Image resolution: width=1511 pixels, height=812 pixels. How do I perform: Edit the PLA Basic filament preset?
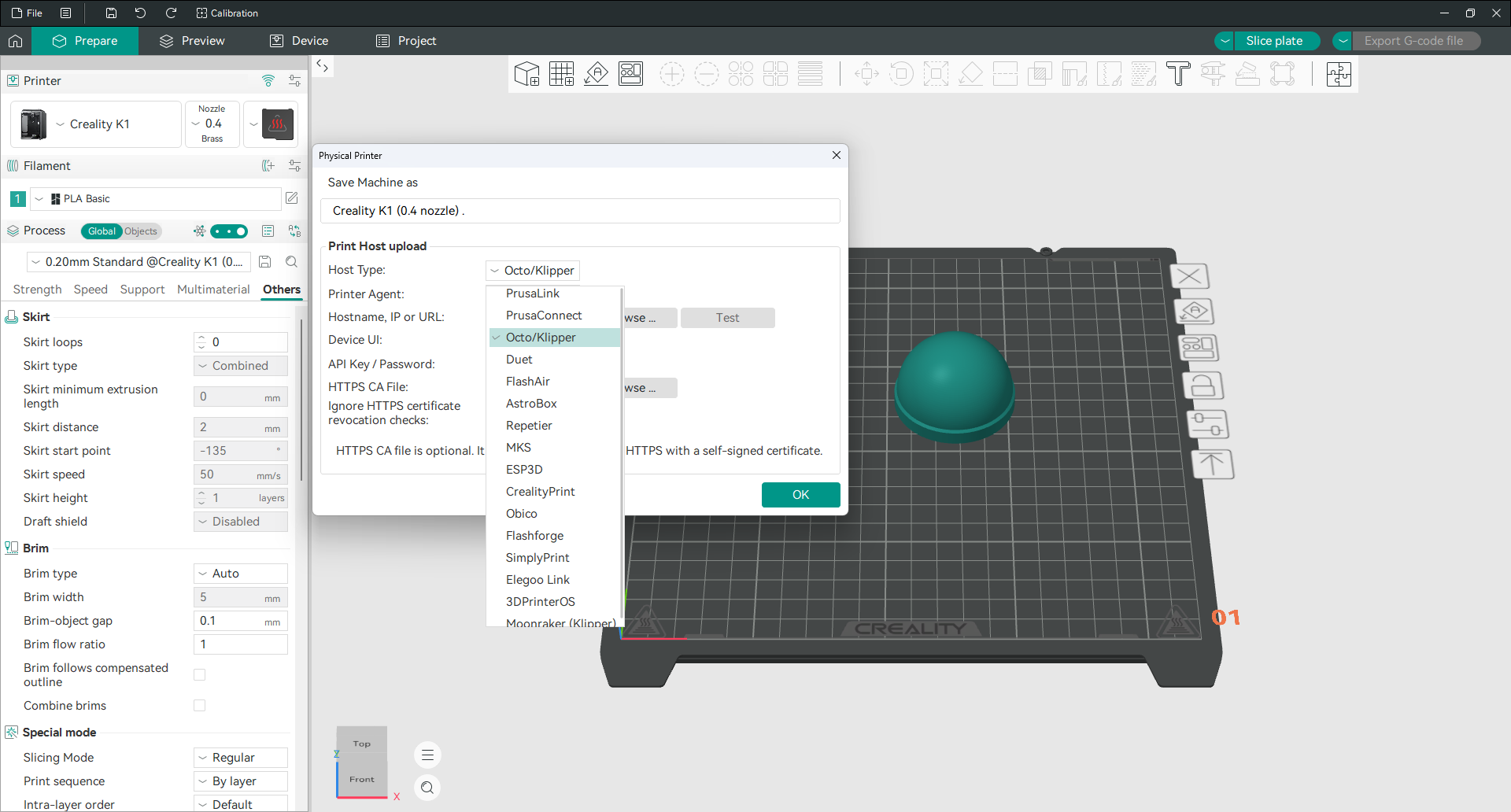pyautogui.click(x=291, y=198)
